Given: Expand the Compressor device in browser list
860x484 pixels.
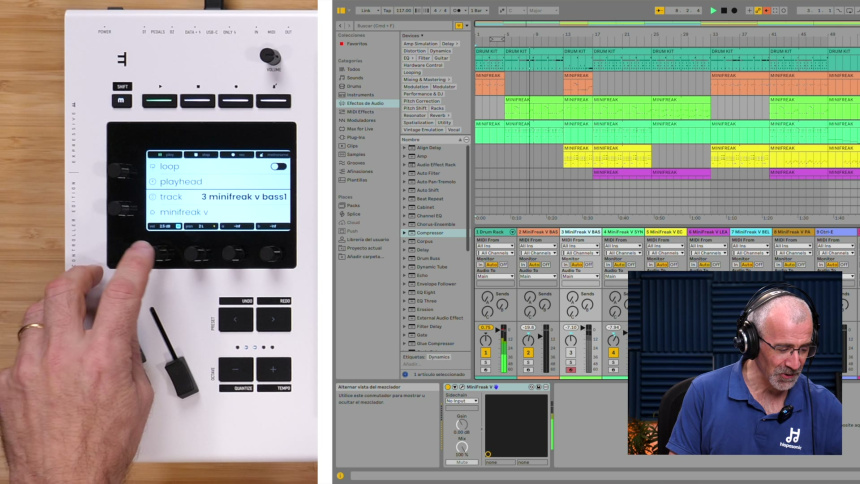Looking at the screenshot, I should click(x=405, y=233).
